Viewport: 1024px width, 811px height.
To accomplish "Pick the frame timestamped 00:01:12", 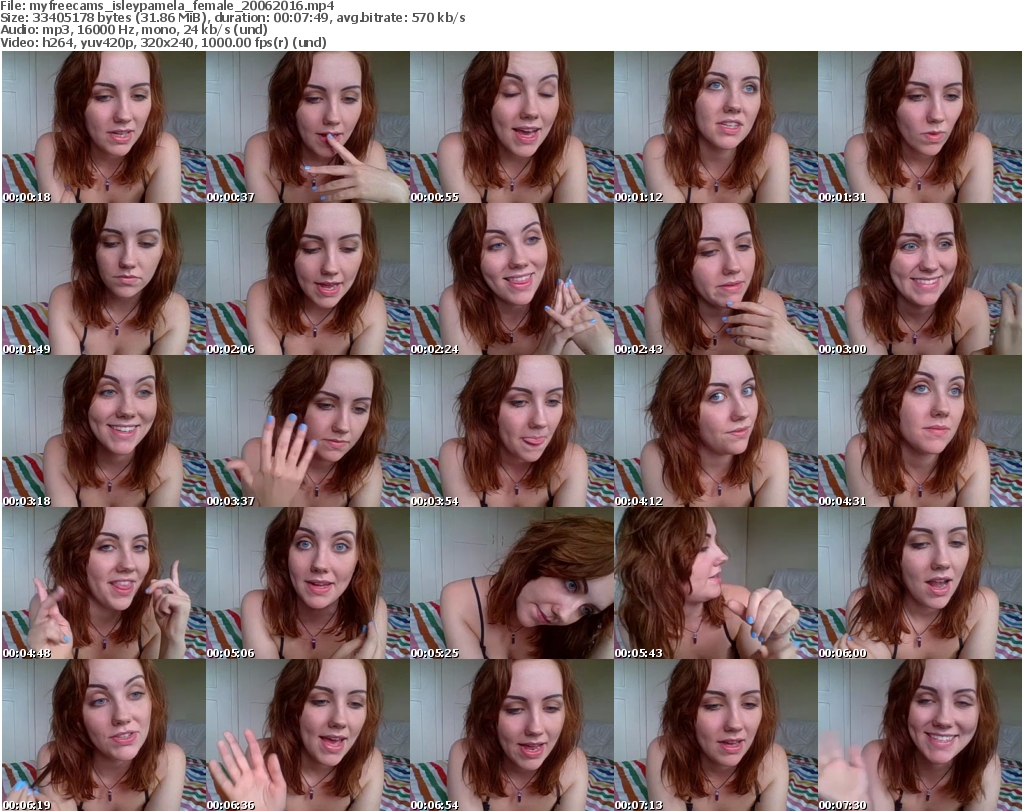I will tap(716, 127).
